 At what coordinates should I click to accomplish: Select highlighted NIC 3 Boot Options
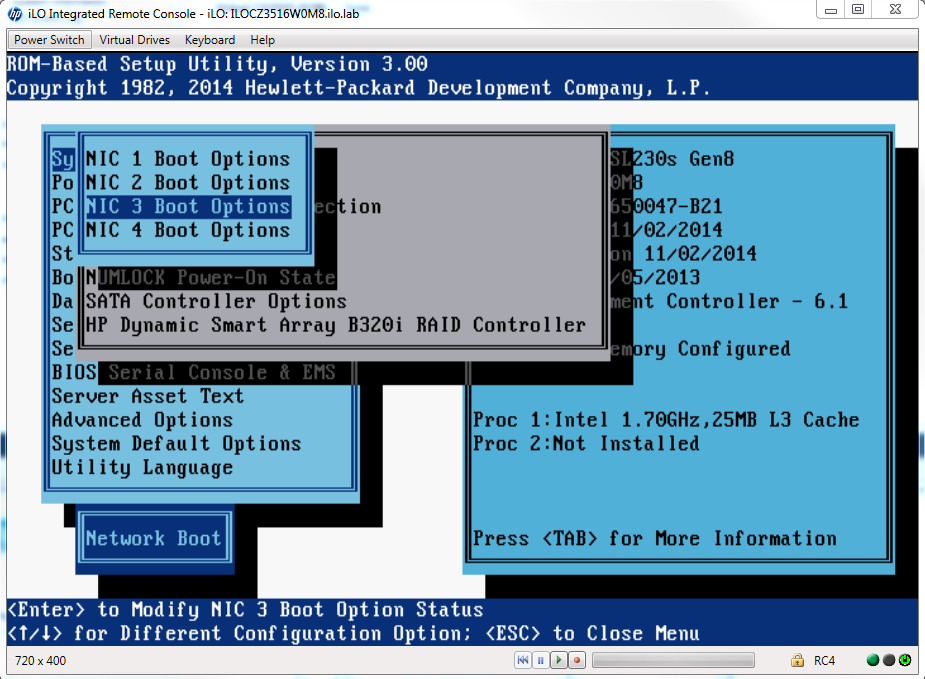click(x=188, y=206)
